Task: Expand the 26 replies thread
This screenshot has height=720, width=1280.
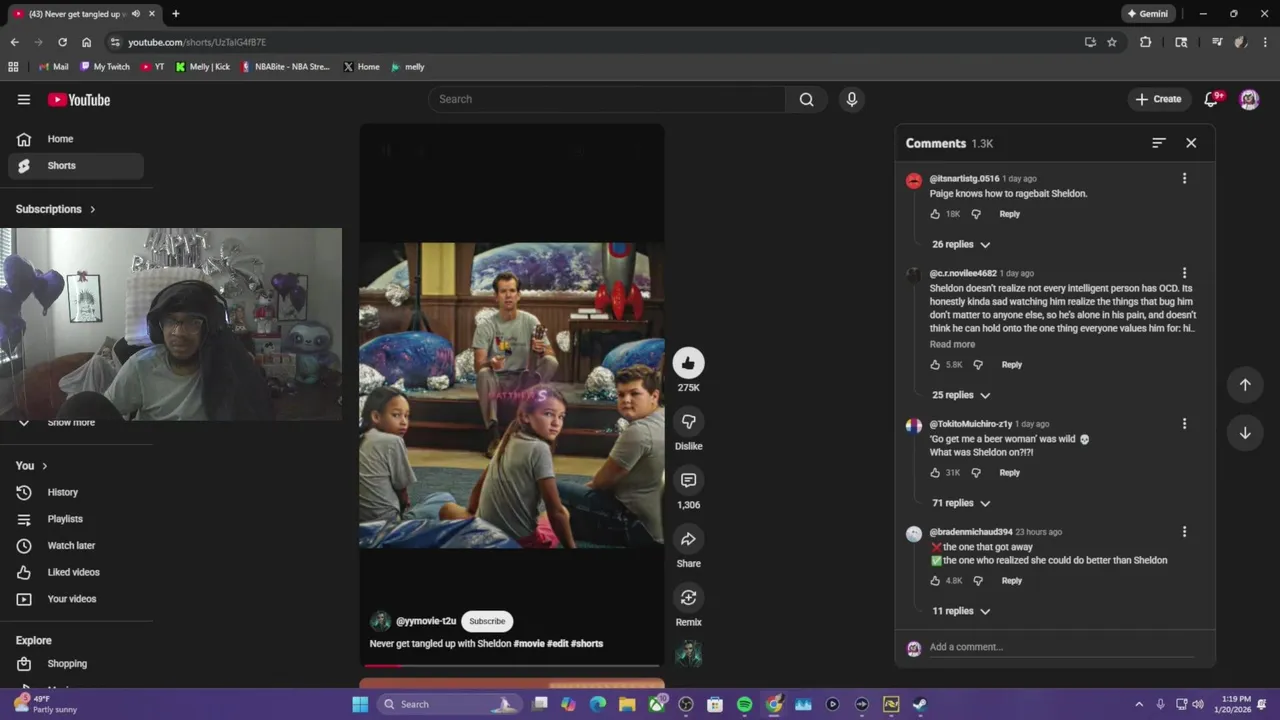Action: tap(961, 244)
